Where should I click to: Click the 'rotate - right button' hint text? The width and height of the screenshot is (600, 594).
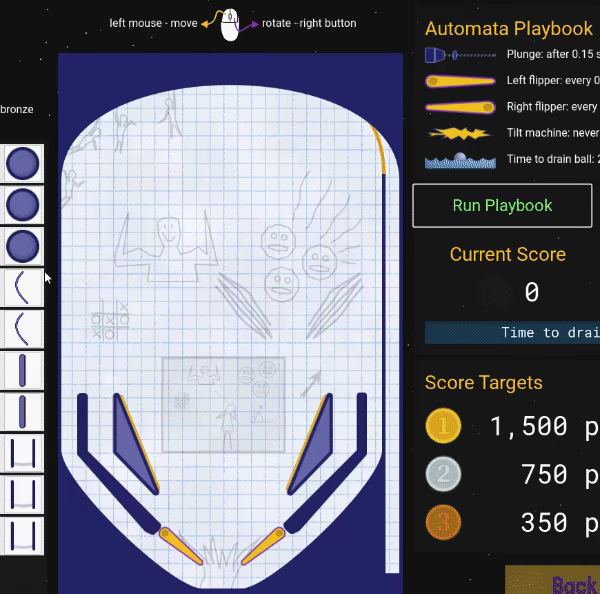point(309,23)
